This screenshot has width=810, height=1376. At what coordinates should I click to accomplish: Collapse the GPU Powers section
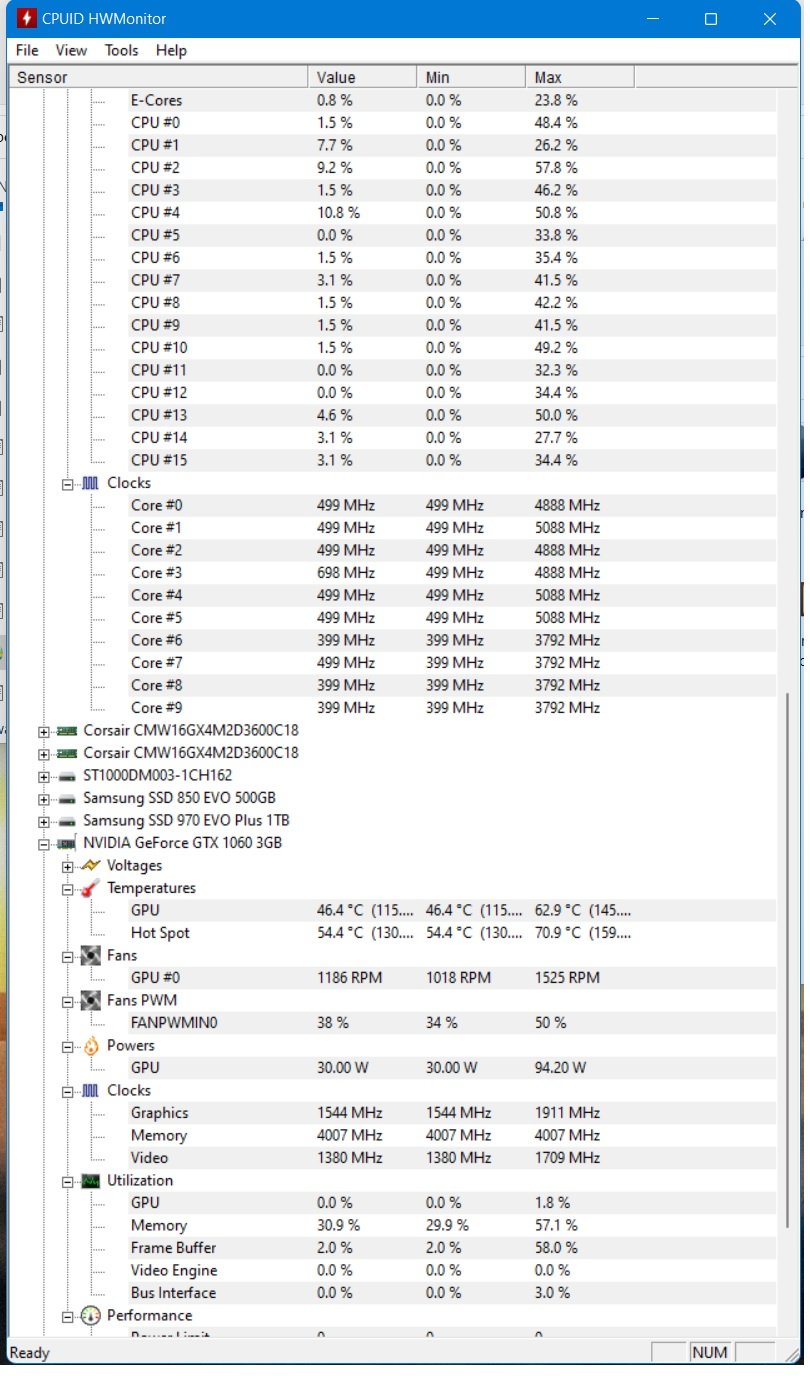point(68,1046)
